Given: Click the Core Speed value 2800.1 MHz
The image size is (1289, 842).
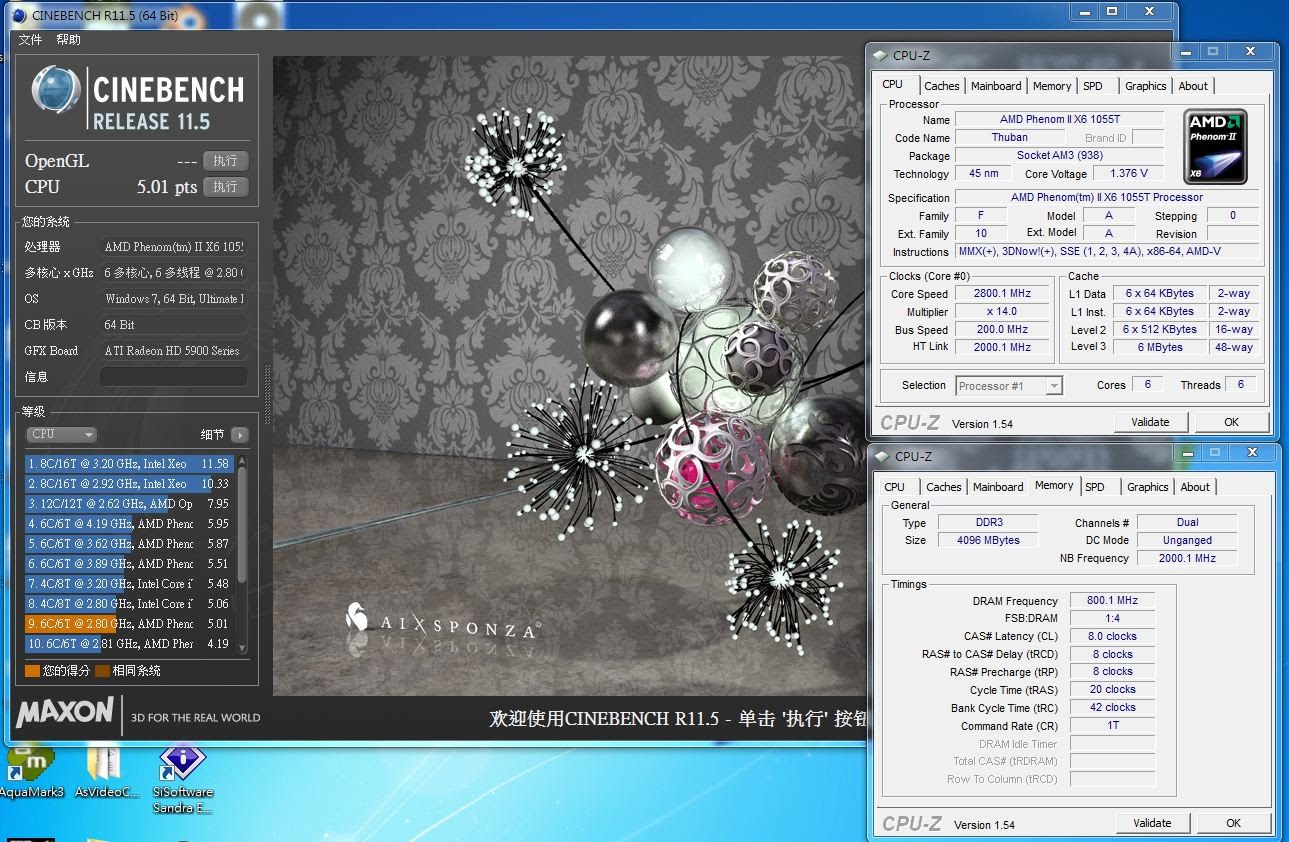Looking at the screenshot, I should [1002, 294].
